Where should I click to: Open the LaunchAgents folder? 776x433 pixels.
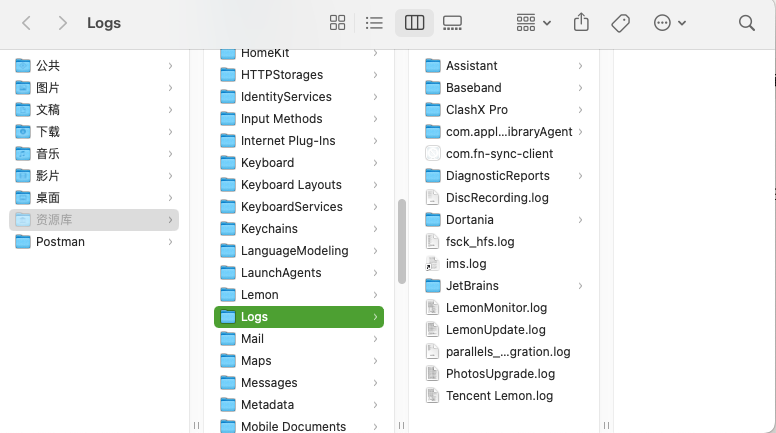299,273
